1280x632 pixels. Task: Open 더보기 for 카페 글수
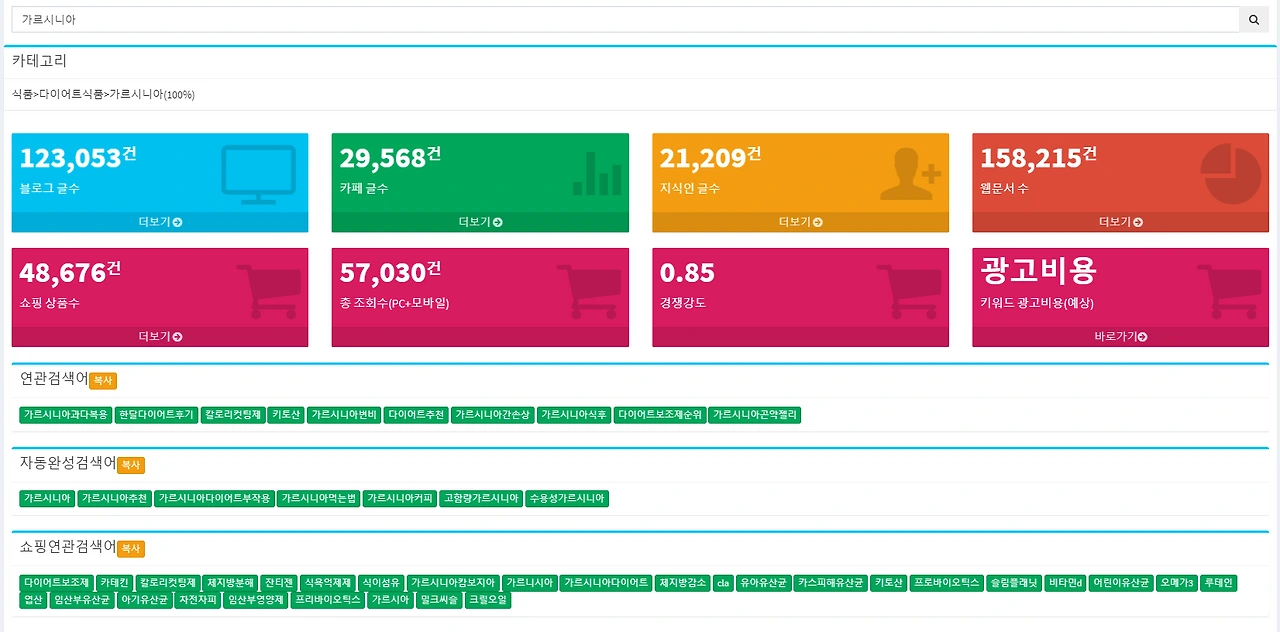(480, 222)
